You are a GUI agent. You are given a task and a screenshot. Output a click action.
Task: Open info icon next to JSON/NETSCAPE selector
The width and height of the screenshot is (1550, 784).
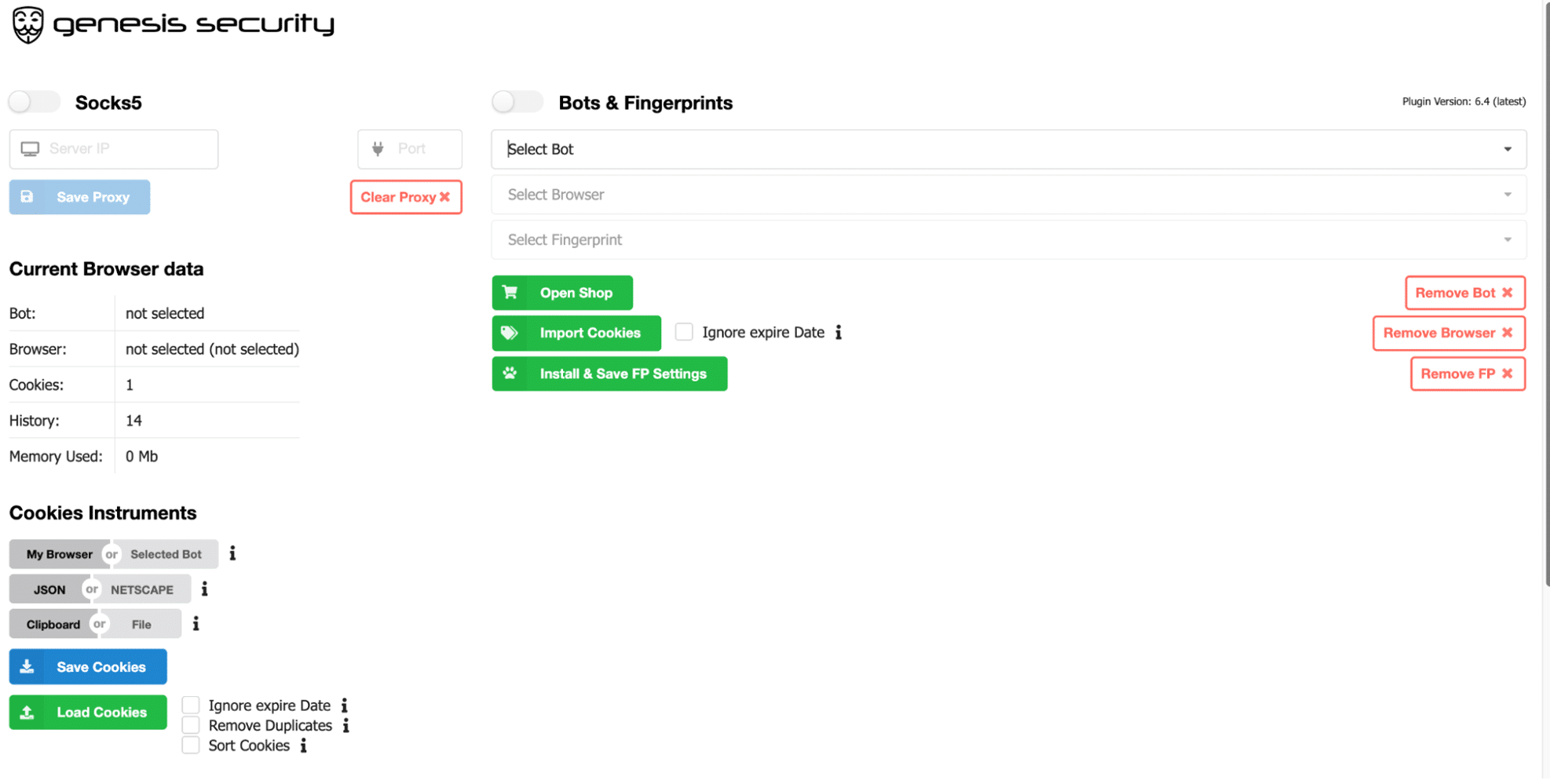click(205, 589)
